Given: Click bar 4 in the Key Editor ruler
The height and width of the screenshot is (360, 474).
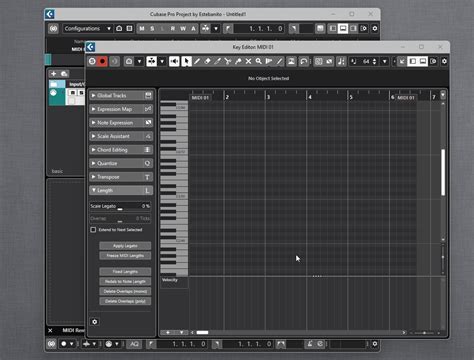Looking at the screenshot, I should click(x=310, y=97).
